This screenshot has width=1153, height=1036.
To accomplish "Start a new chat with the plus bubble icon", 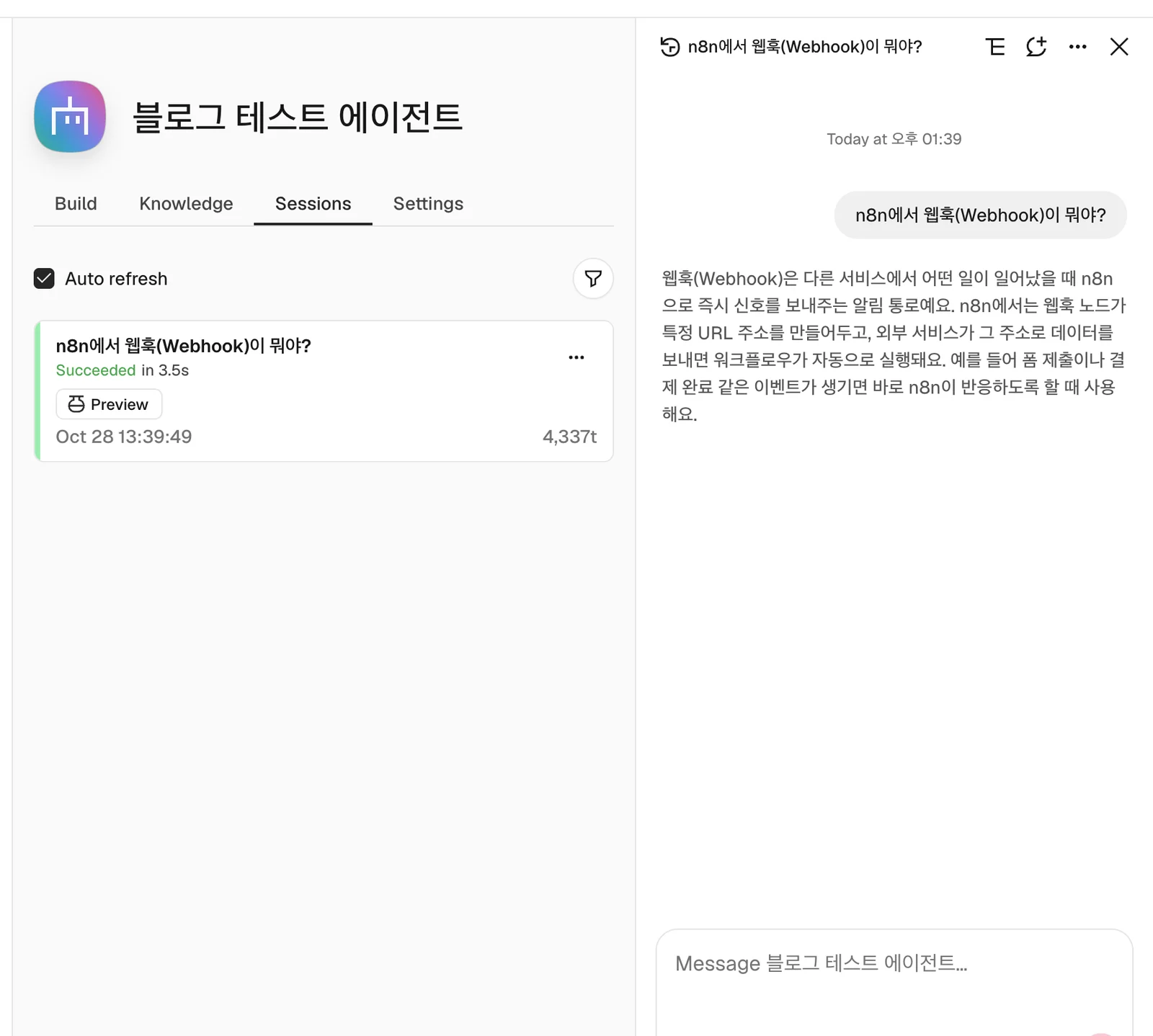I will [x=1036, y=47].
